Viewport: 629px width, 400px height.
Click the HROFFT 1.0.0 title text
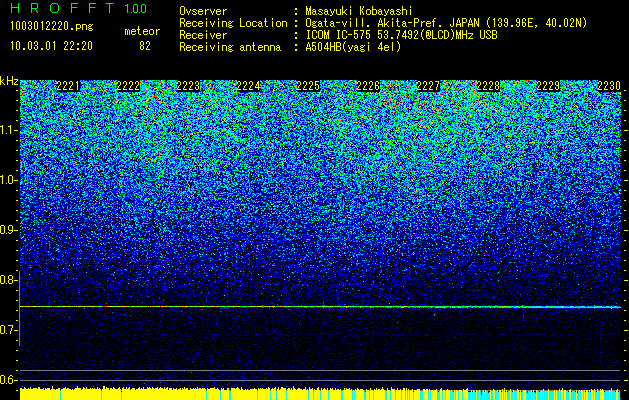[79, 8]
